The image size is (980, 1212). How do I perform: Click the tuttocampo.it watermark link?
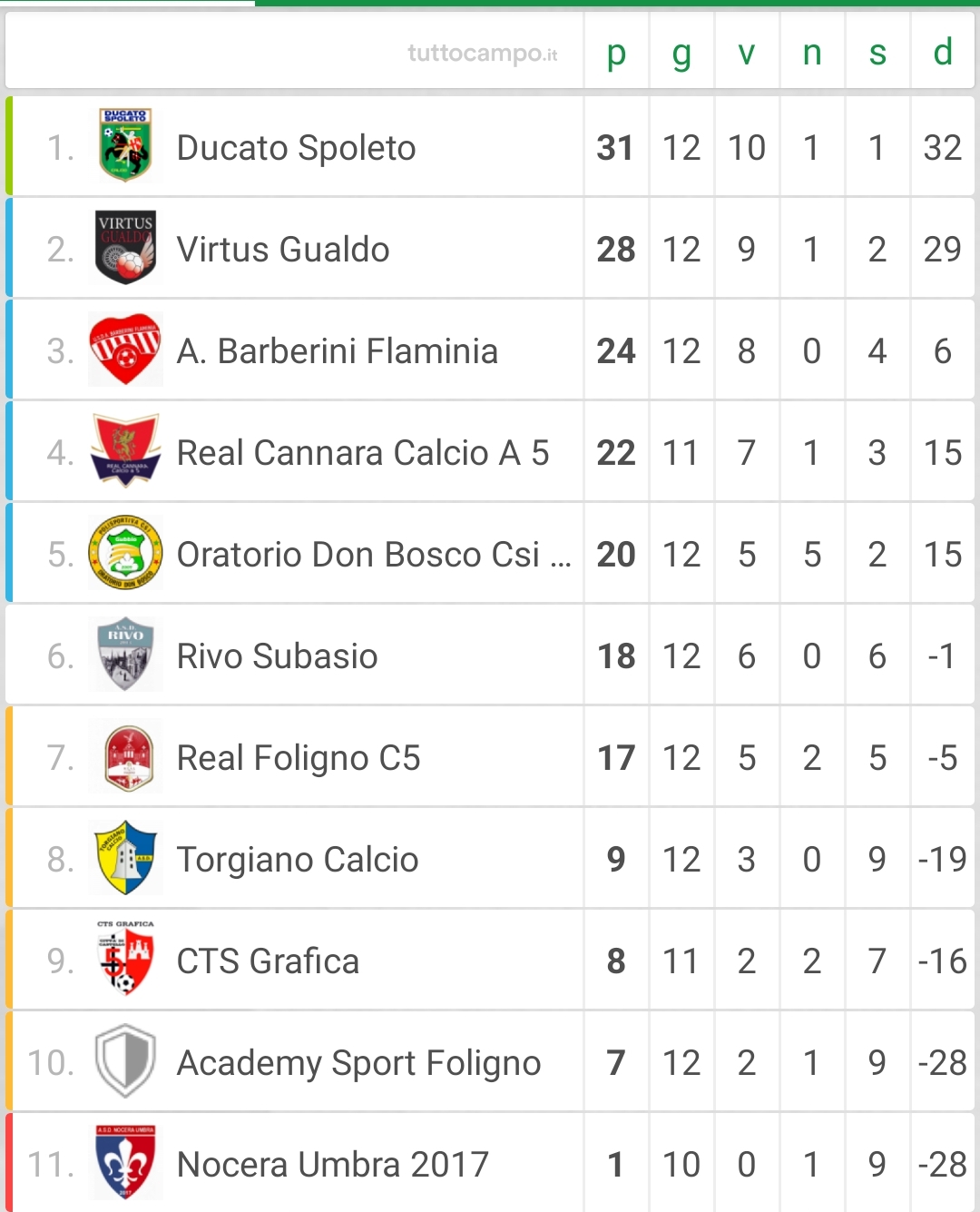click(x=483, y=54)
